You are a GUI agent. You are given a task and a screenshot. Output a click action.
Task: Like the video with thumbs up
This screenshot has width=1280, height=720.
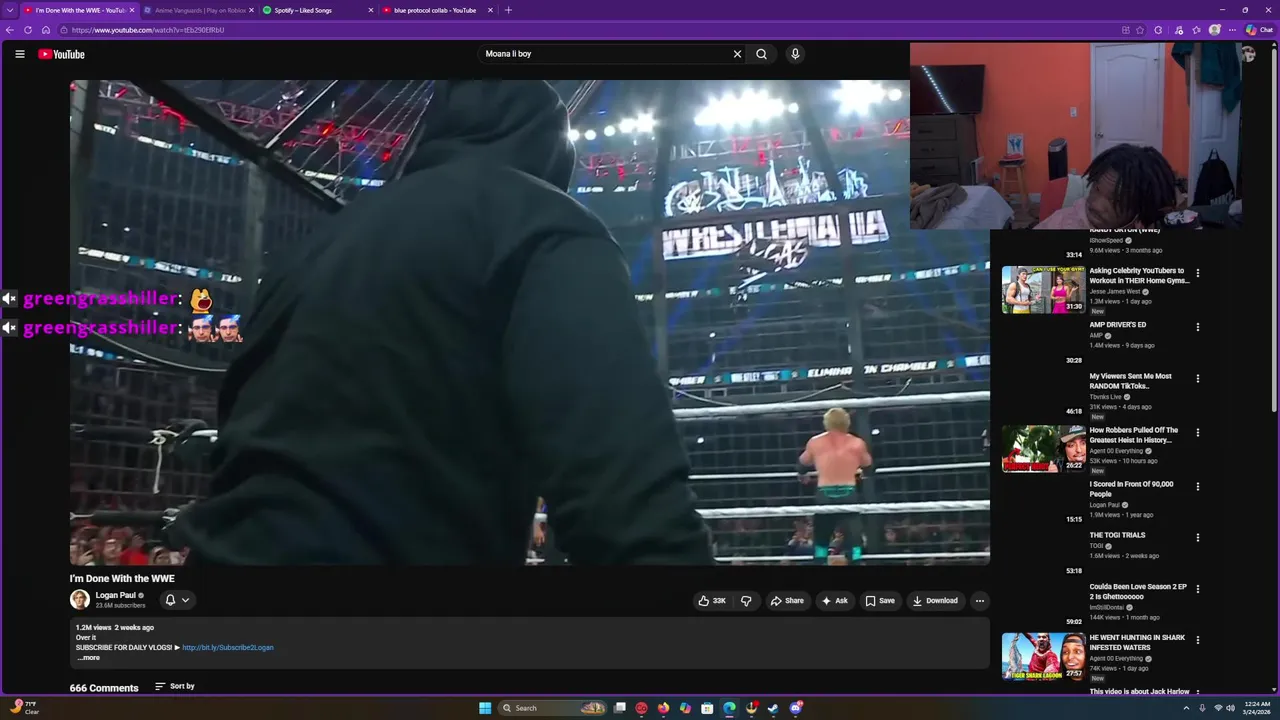pyautogui.click(x=712, y=601)
